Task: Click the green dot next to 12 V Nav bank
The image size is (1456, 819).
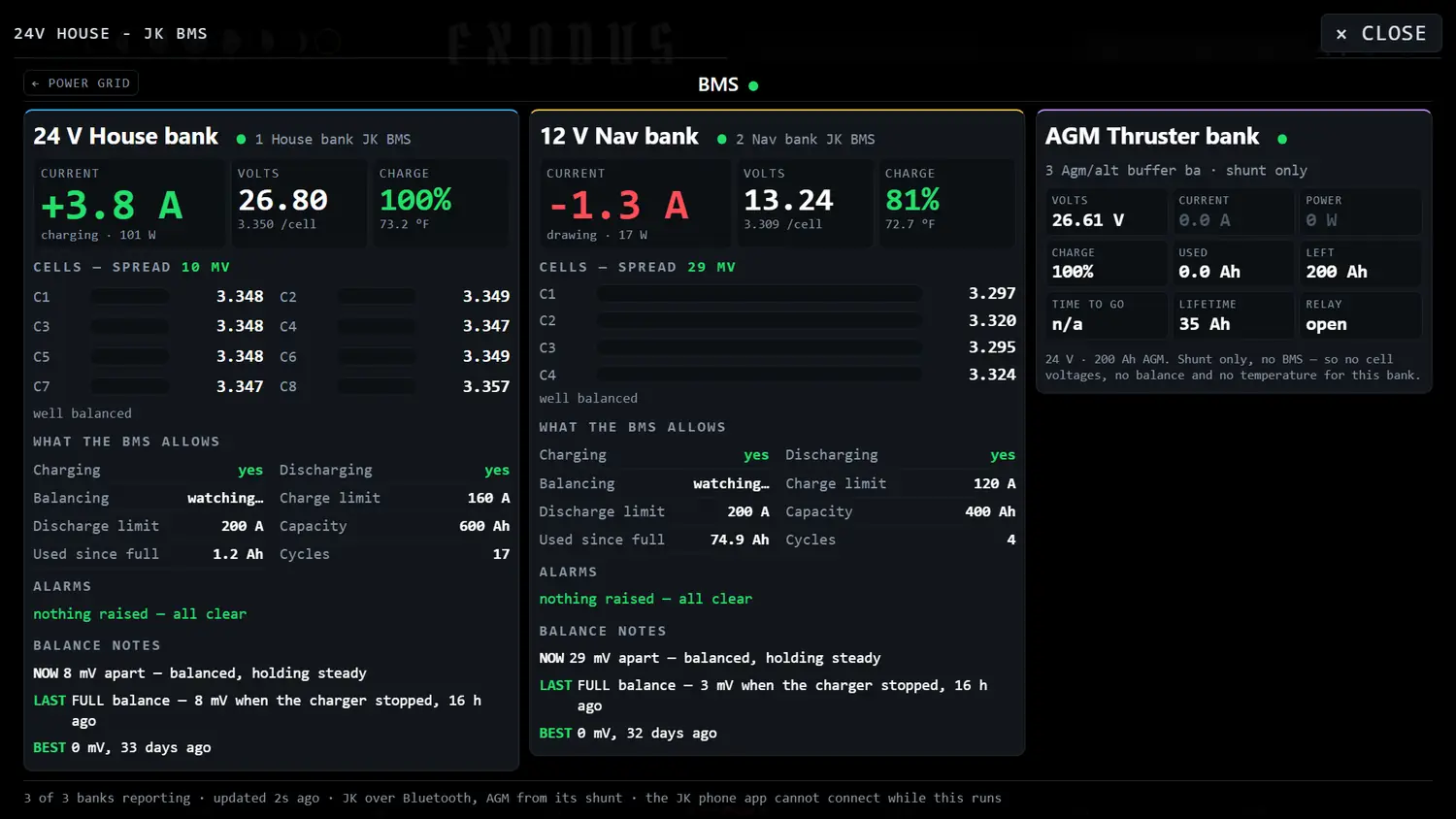Action: pyautogui.click(x=721, y=139)
